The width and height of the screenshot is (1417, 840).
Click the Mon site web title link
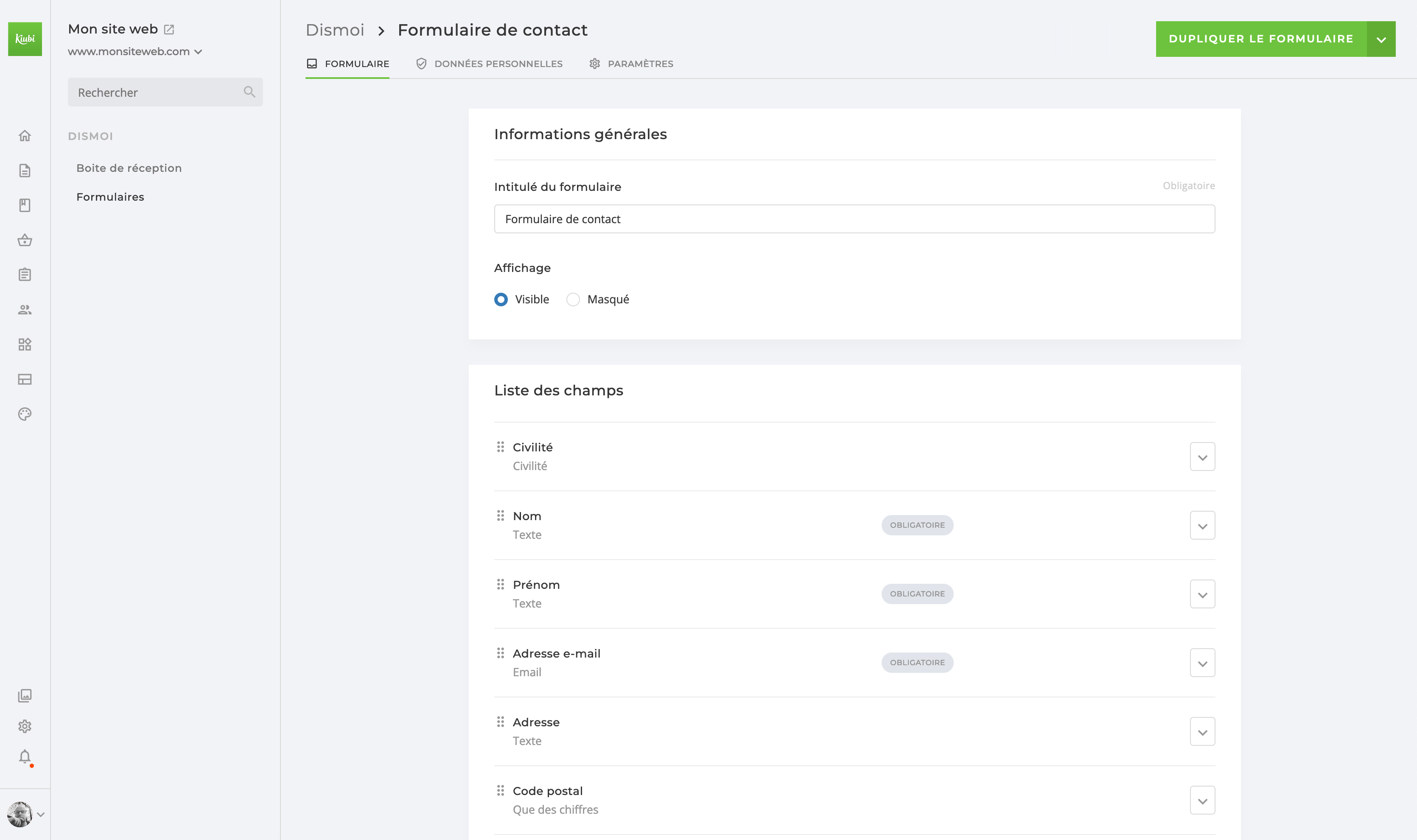[x=112, y=29]
